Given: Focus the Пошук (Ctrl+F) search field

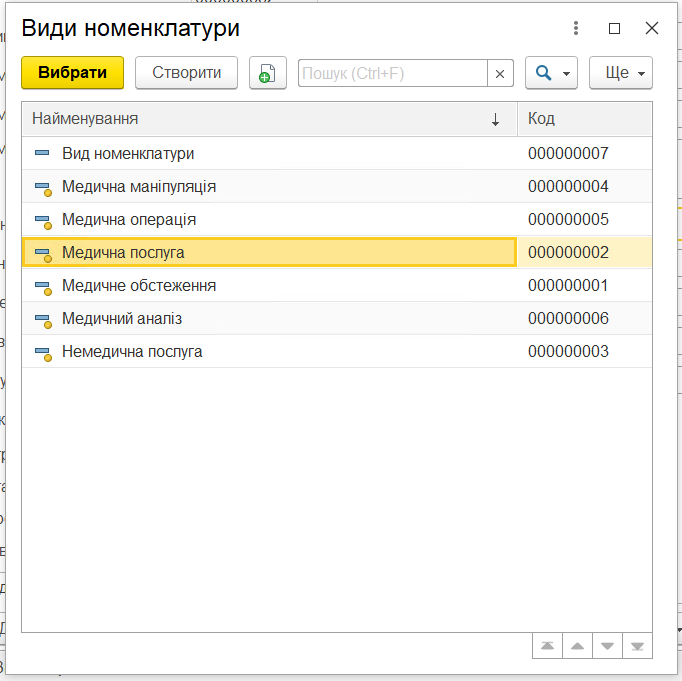Looking at the screenshot, I should coord(392,73).
